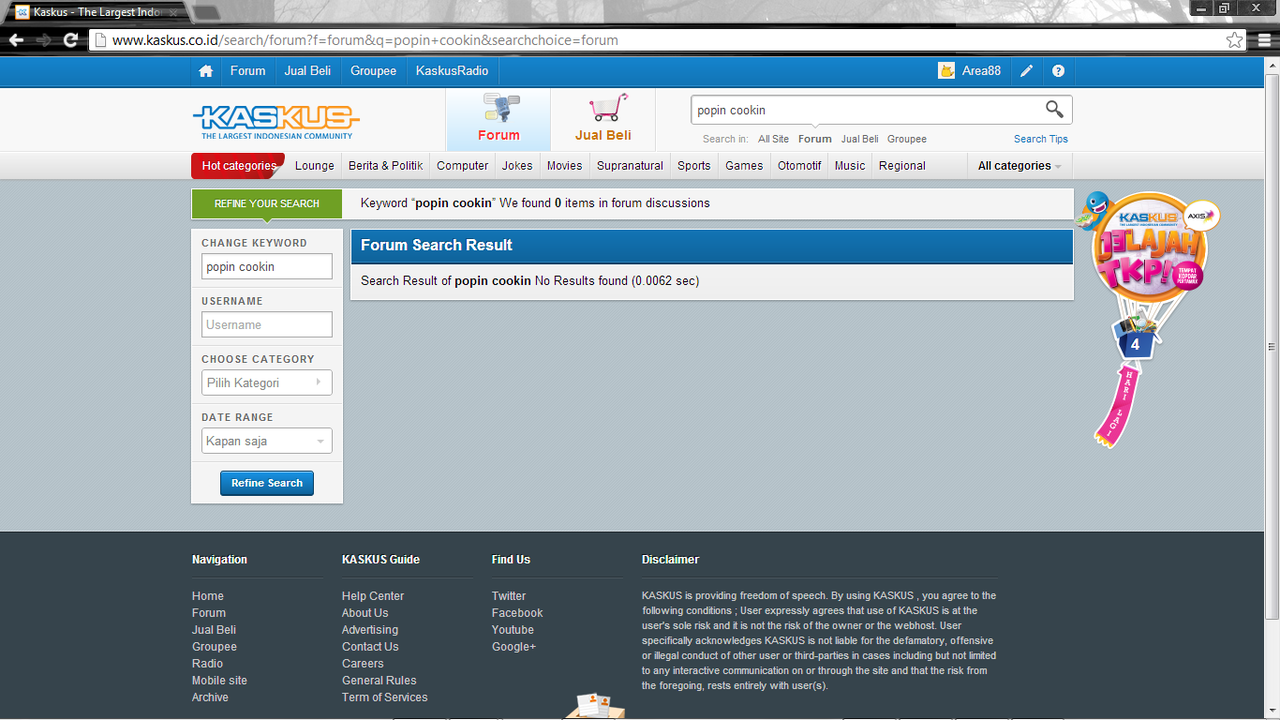Go back with the browser back arrow

tap(16, 40)
